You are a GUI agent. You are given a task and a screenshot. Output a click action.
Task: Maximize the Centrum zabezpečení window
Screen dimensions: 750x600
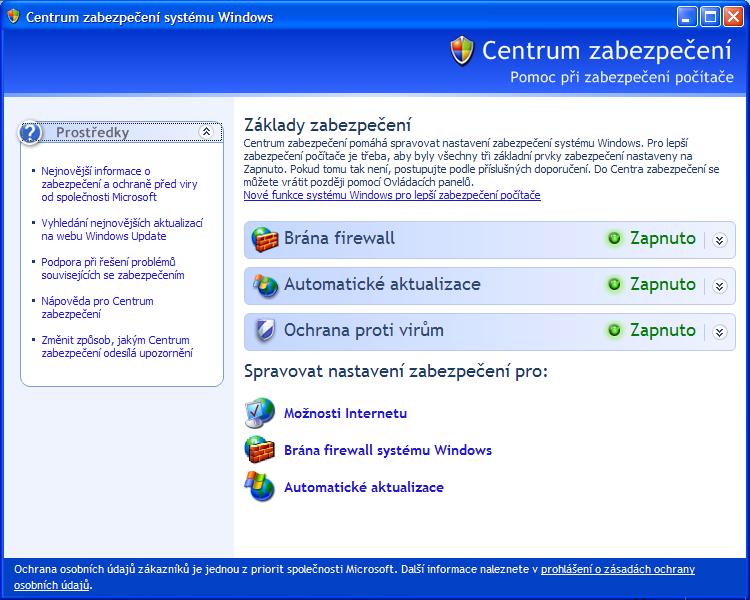coord(710,17)
